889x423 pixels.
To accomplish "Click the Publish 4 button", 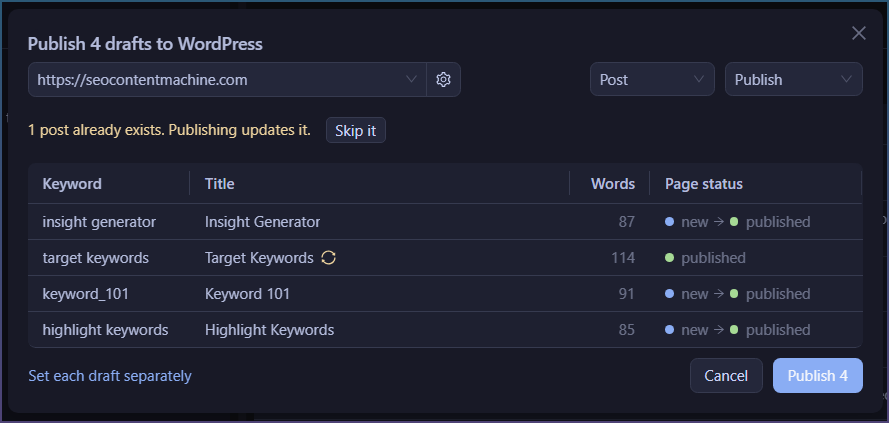I will 818,375.
